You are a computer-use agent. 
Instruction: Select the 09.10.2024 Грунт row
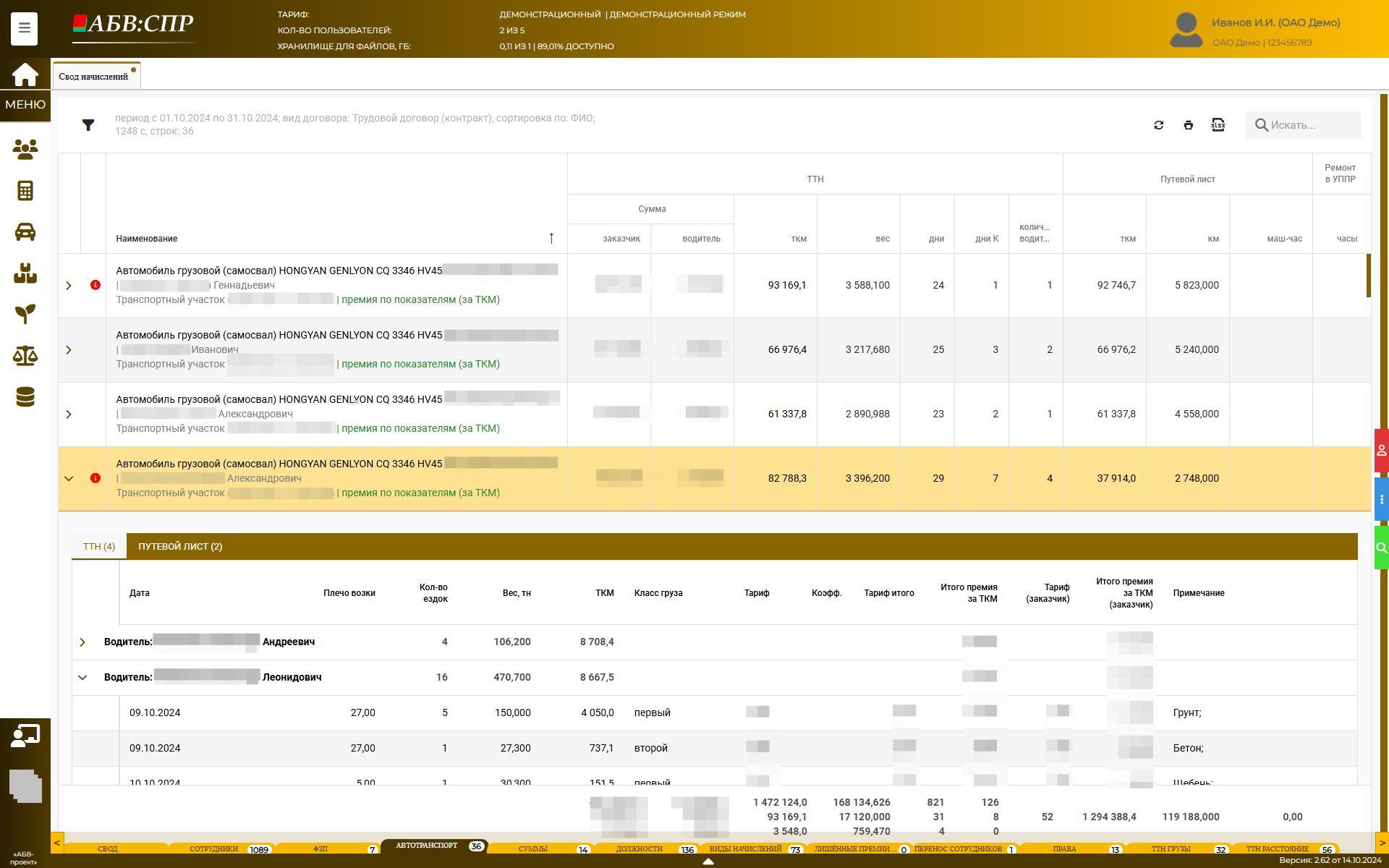tap(715, 713)
